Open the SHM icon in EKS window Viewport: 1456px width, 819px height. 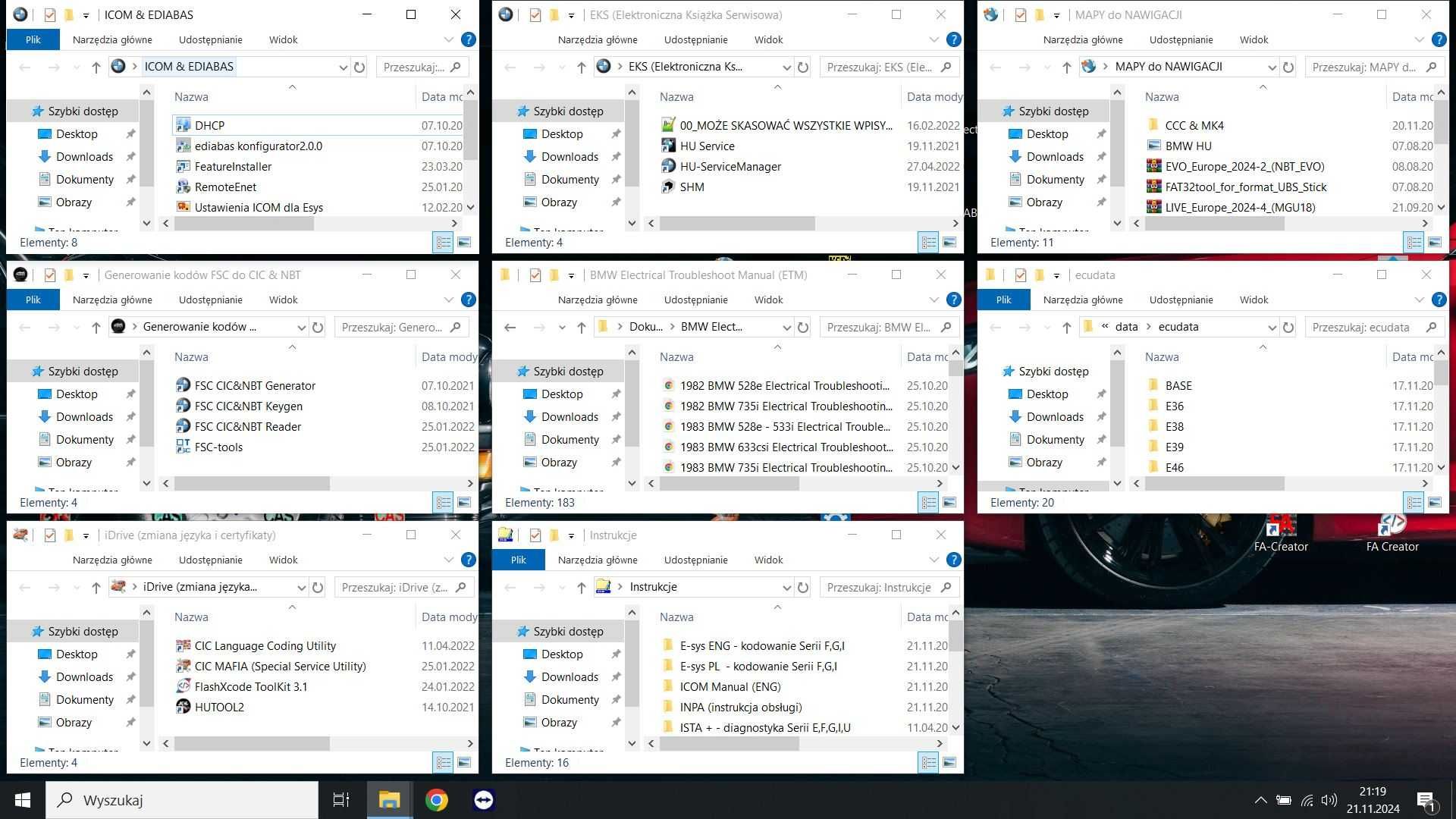coord(668,187)
